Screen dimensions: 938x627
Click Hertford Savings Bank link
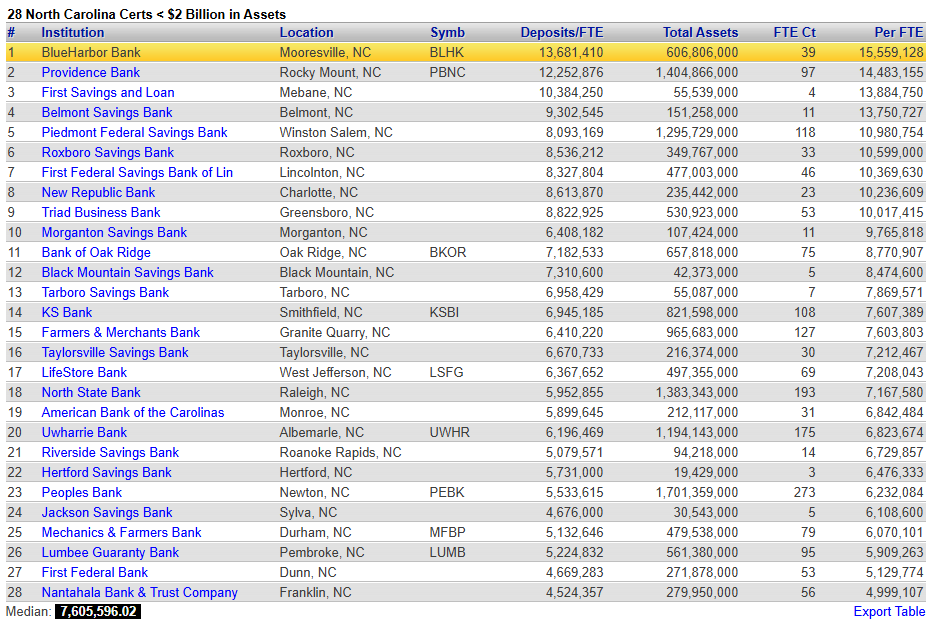(106, 473)
